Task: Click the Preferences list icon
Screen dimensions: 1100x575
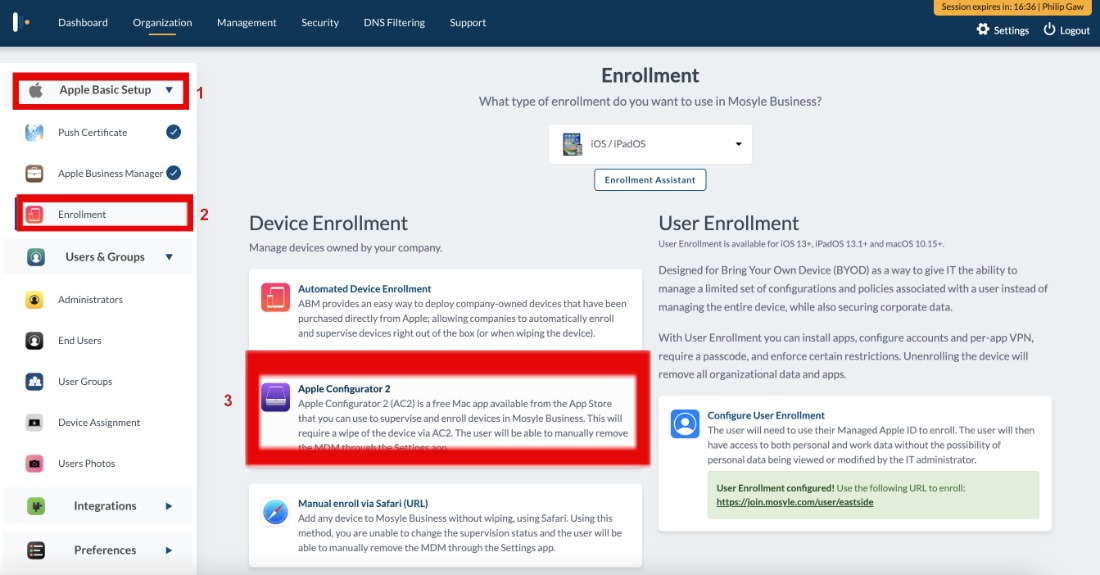Action: click(36, 550)
